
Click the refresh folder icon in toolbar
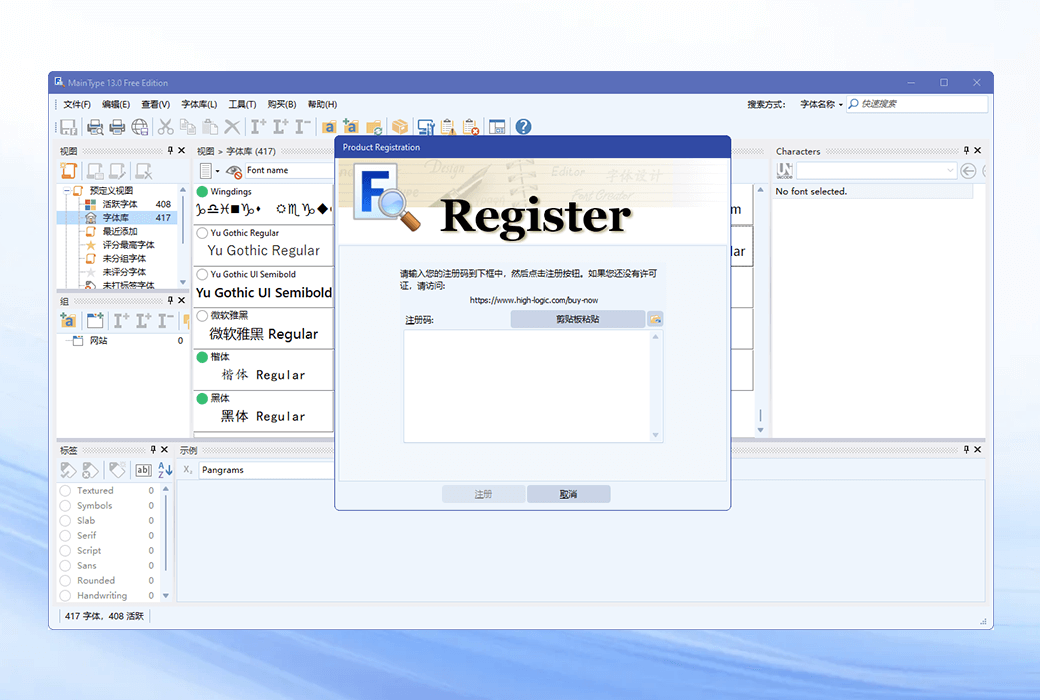click(374, 127)
